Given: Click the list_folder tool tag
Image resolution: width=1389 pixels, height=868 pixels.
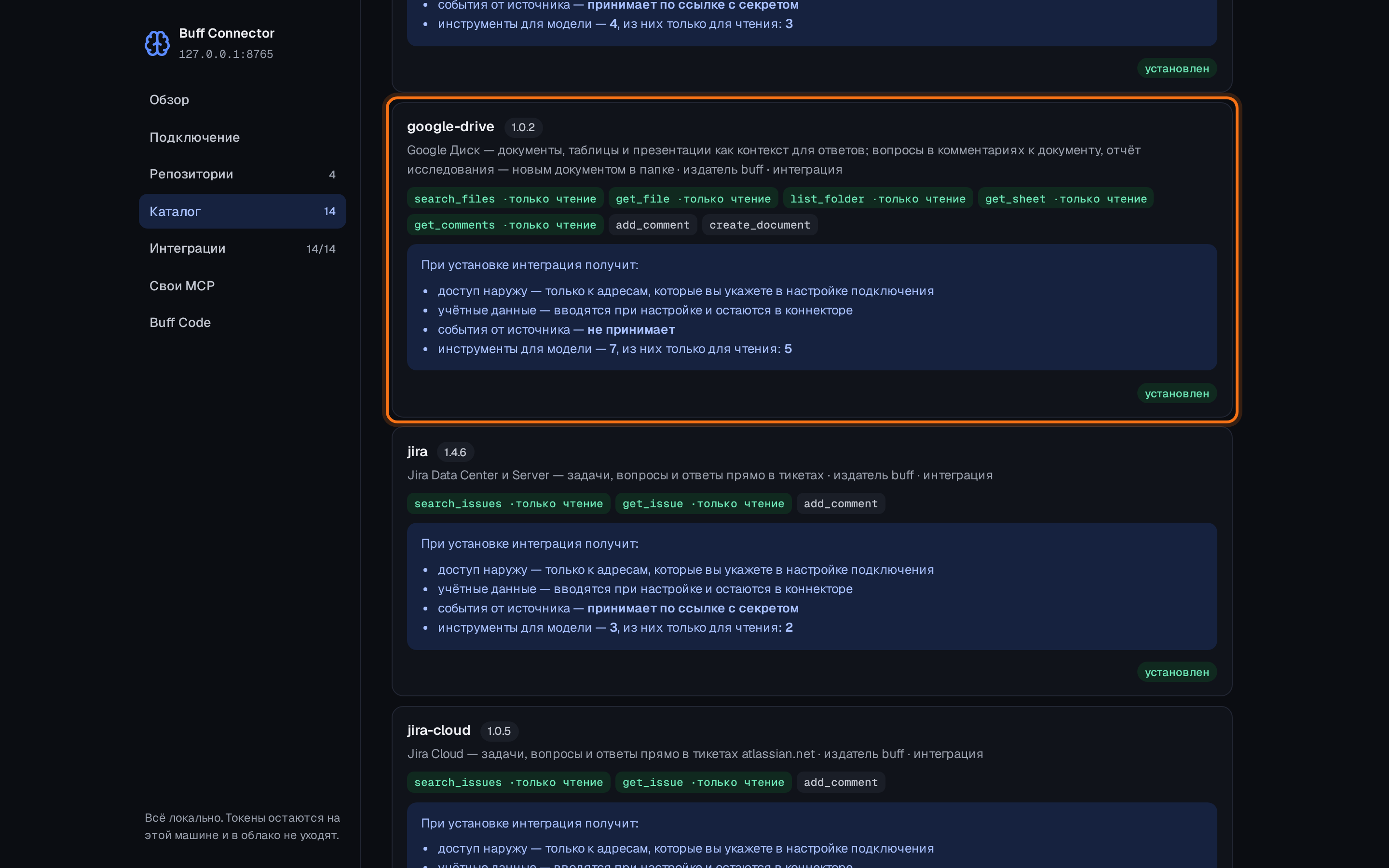Looking at the screenshot, I should 878,199.
